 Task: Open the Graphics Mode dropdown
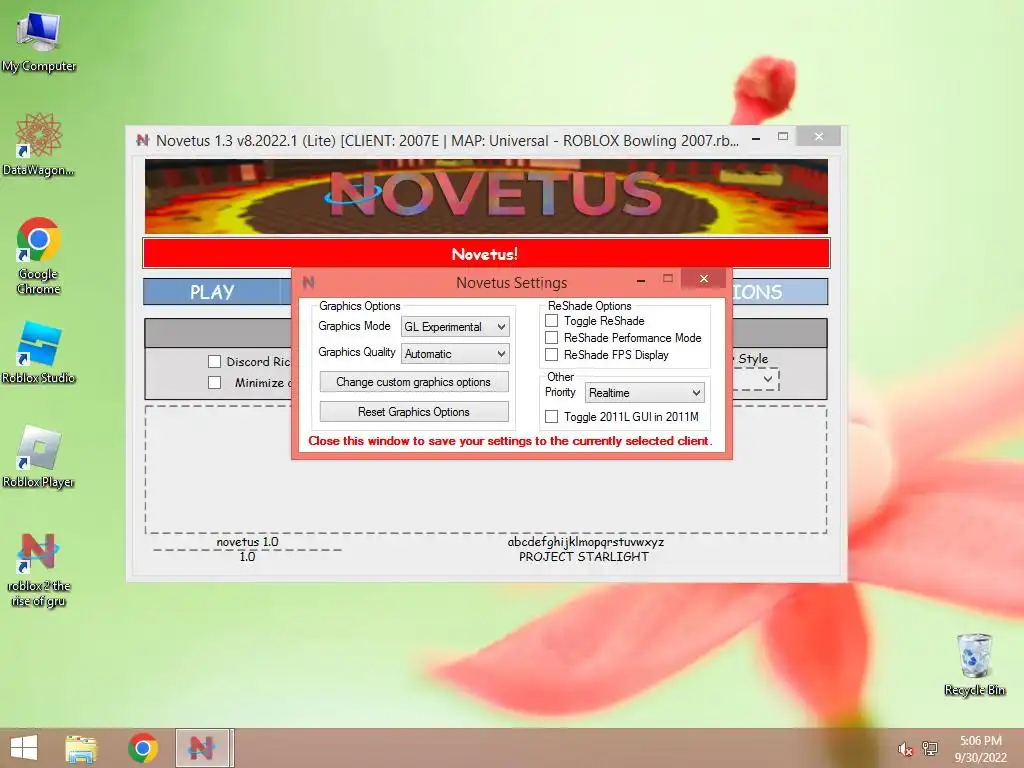[x=455, y=327]
